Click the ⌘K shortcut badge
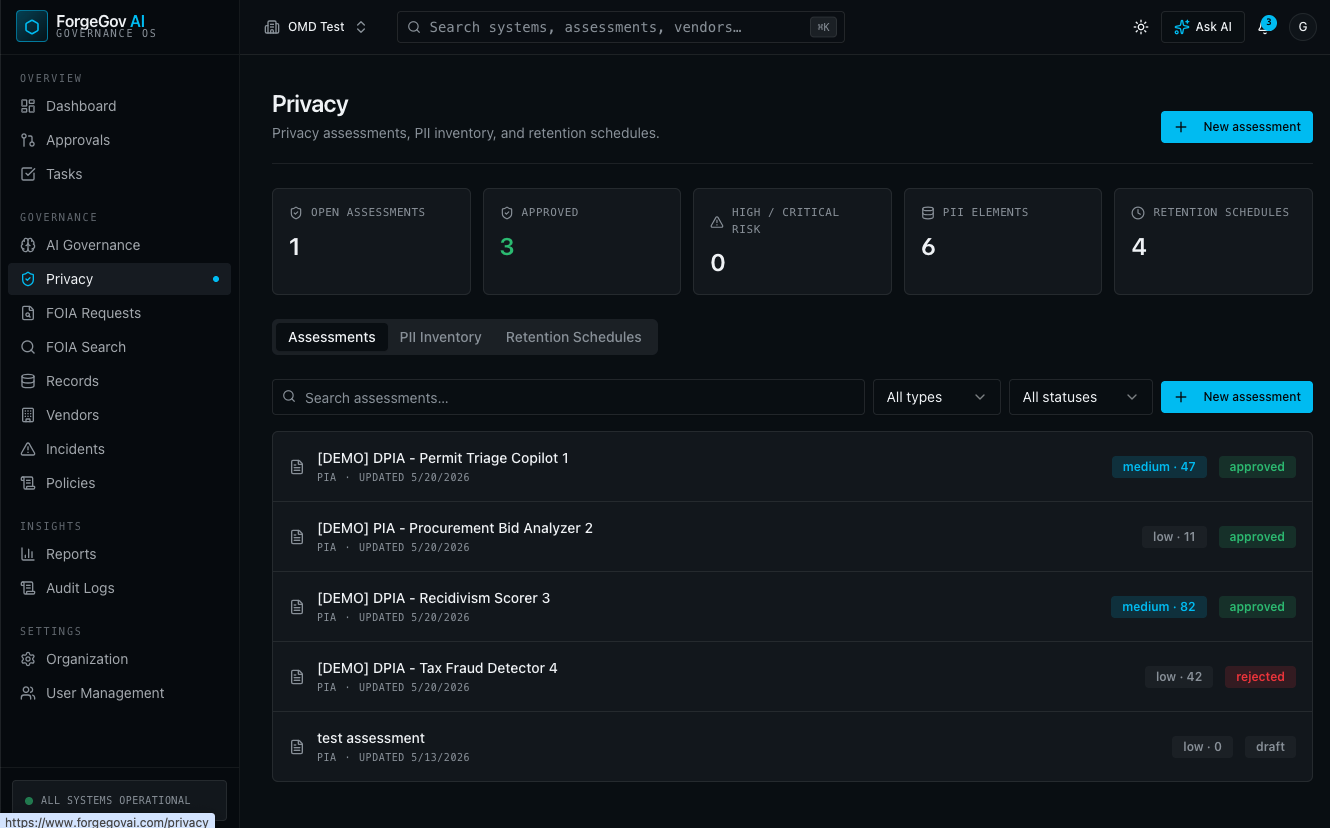The height and width of the screenshot is (828, 1330). [823, 27]
